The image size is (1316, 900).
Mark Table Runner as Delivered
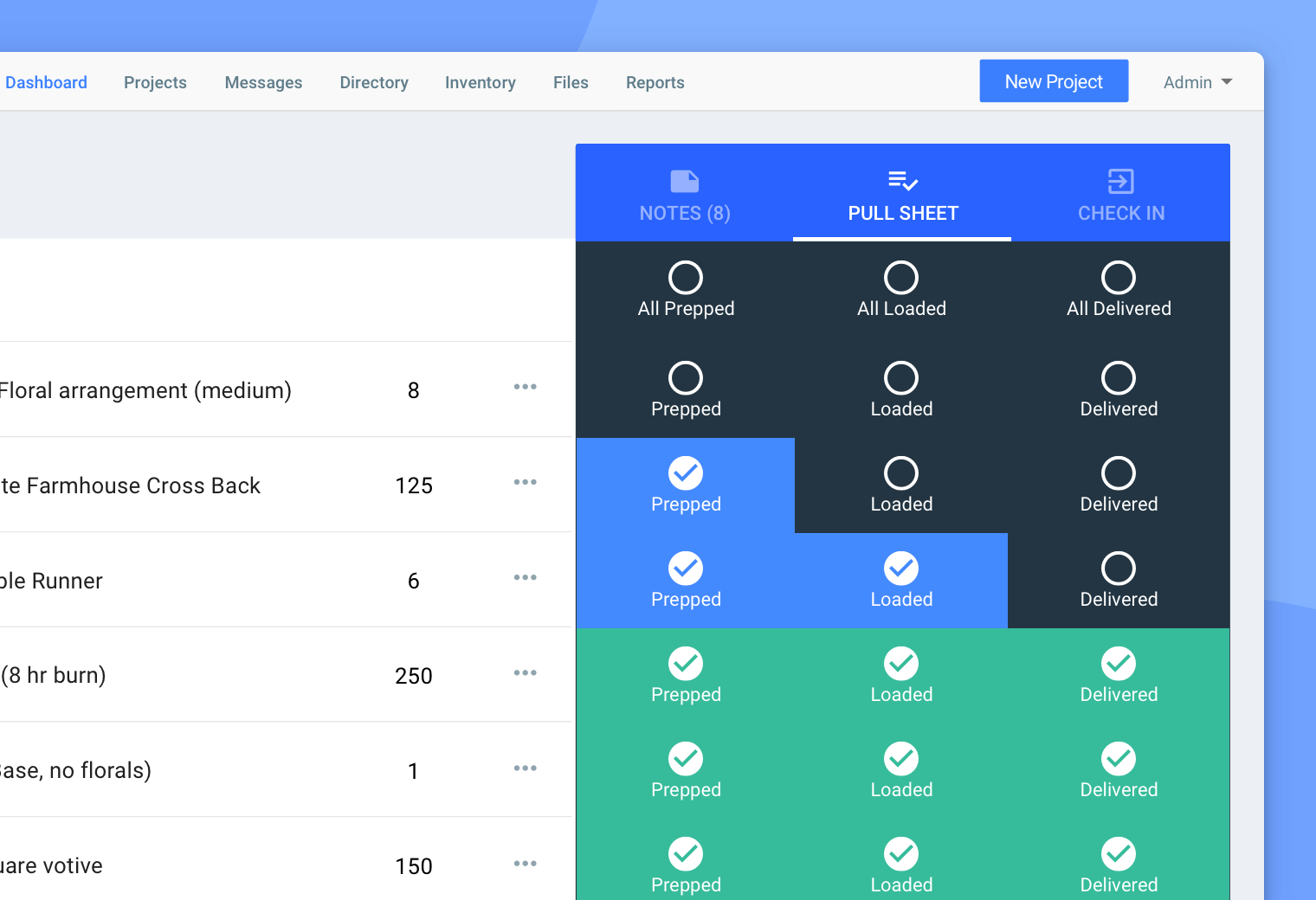[x=1119, y=567]
